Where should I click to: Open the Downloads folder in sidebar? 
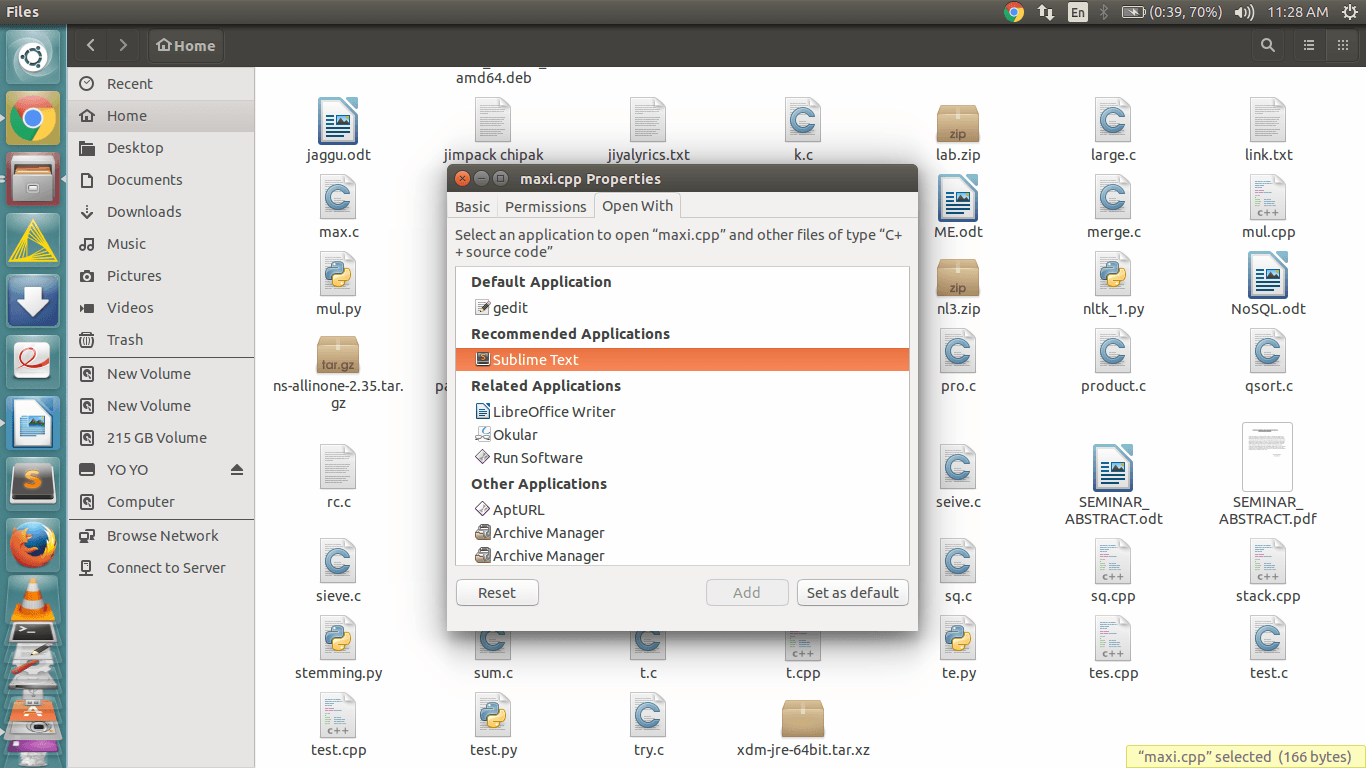pos(144,212)
